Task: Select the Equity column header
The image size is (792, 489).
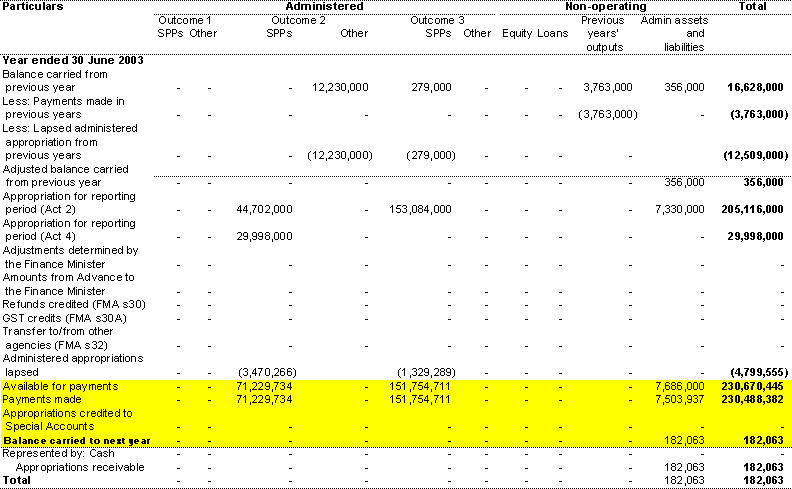Action: click(x=517, y=33)
